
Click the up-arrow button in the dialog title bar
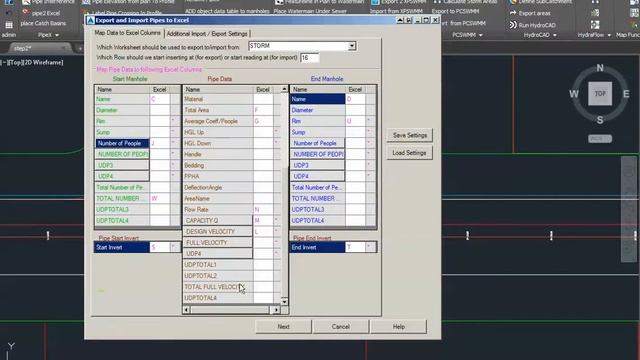coord(400,20)
